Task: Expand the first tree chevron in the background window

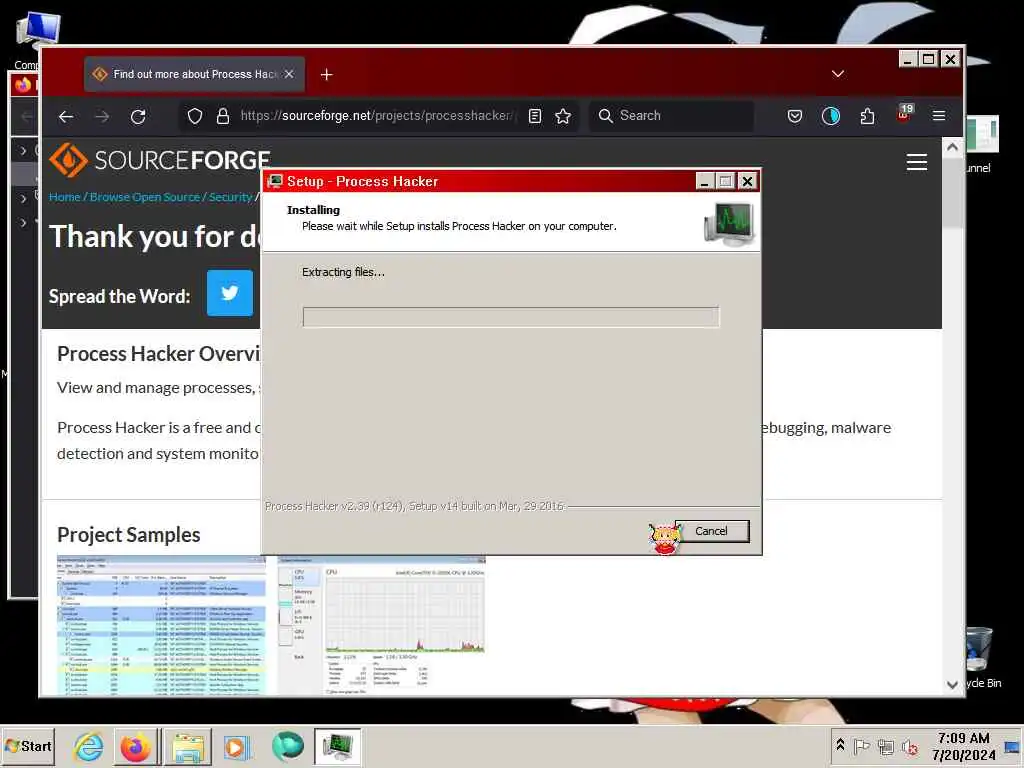Action: [x=24, y=151]
